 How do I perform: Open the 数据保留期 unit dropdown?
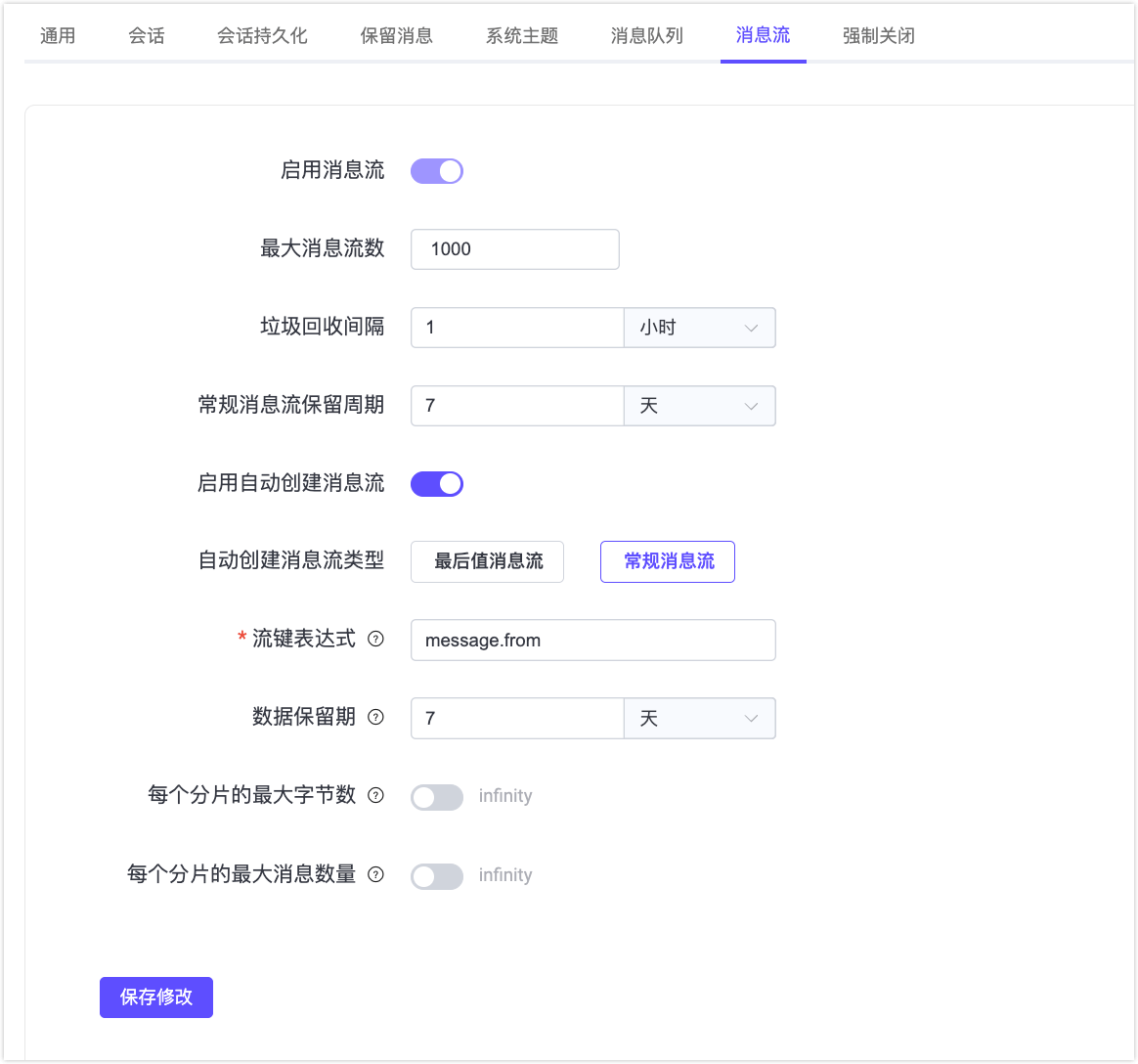(x=699, y=718)
